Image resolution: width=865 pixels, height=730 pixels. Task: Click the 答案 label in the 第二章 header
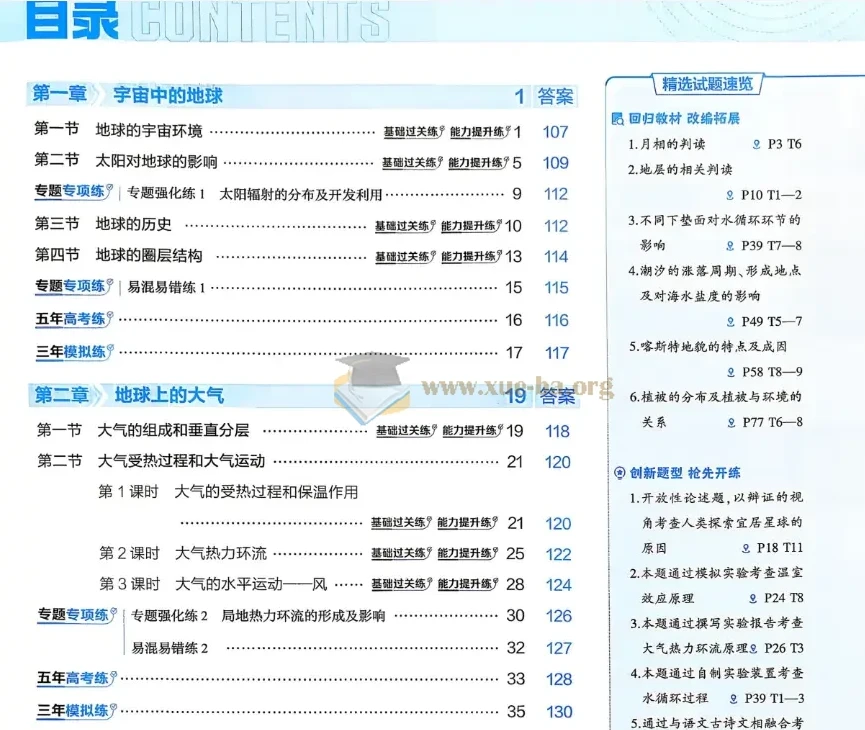pyautogui.click(x=557, y=396)
